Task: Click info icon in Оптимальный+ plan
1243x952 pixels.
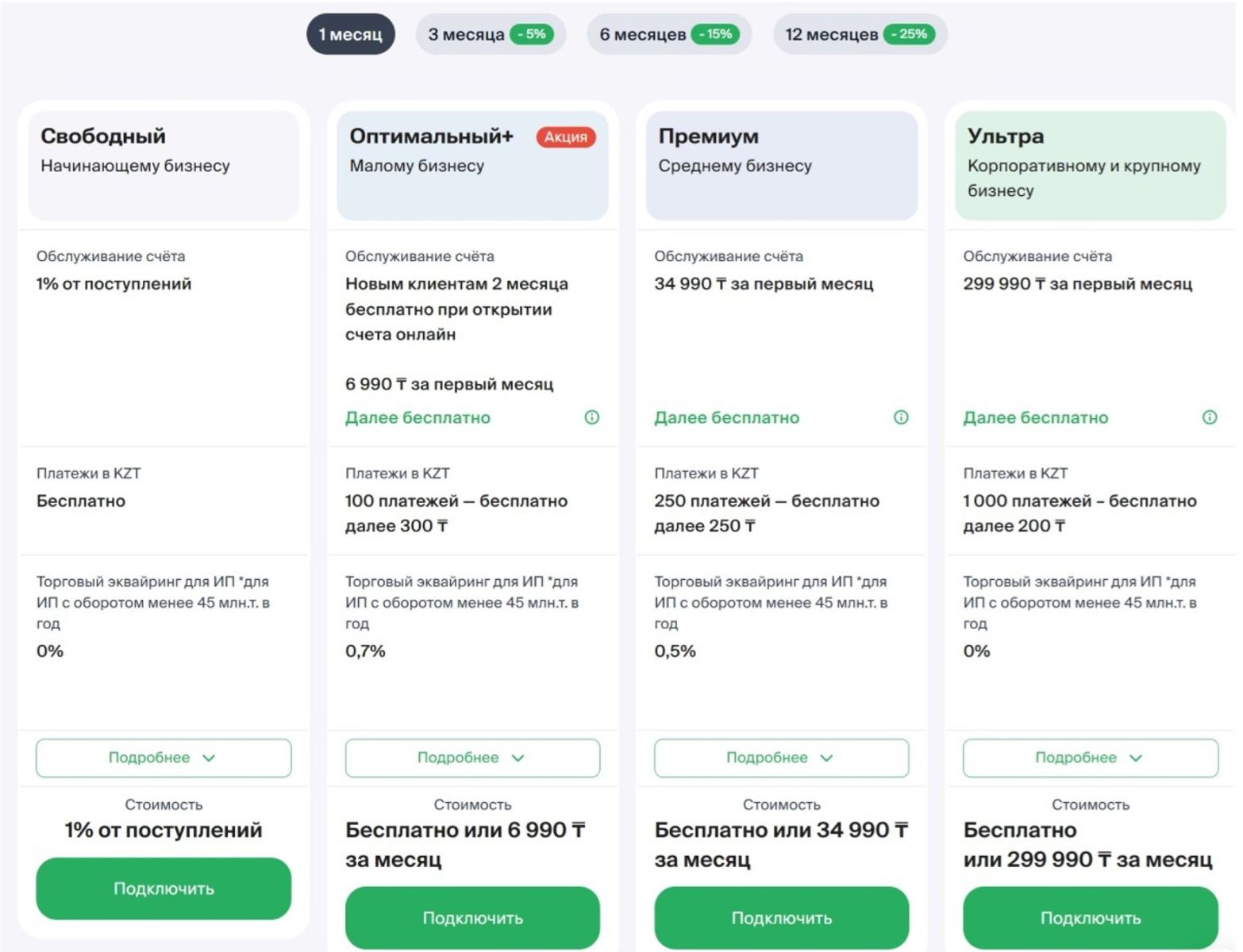Action: click(591, 417)
